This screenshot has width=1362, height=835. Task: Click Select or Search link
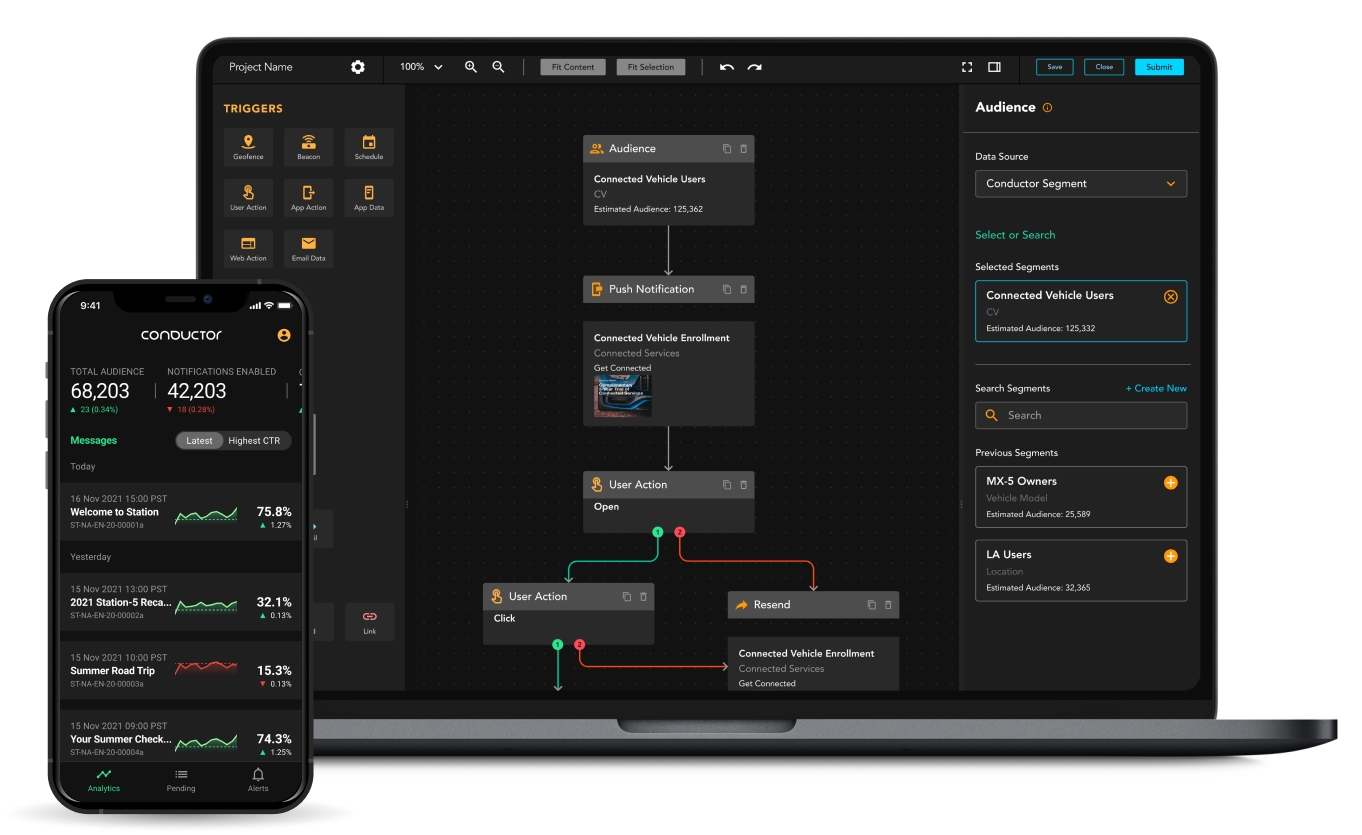[x=1015, y=235]
